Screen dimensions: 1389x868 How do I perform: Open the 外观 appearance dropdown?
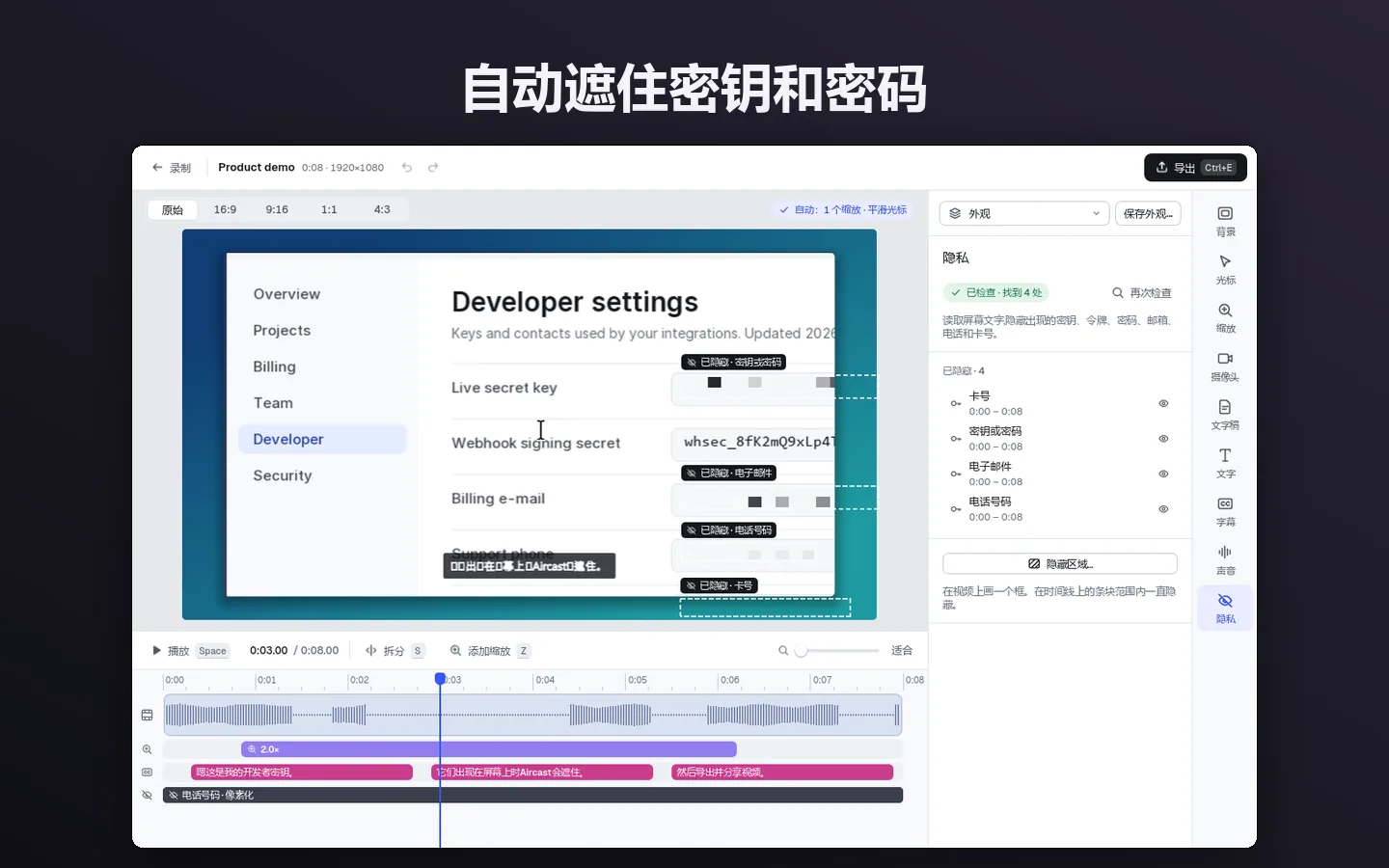(1023, 213)
